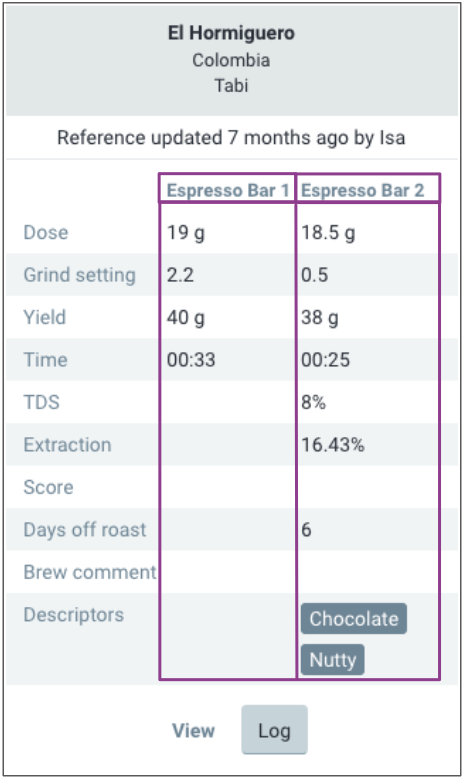
Task: Click the El Hormiguero coffee title
Action: [x=231, y=33]
